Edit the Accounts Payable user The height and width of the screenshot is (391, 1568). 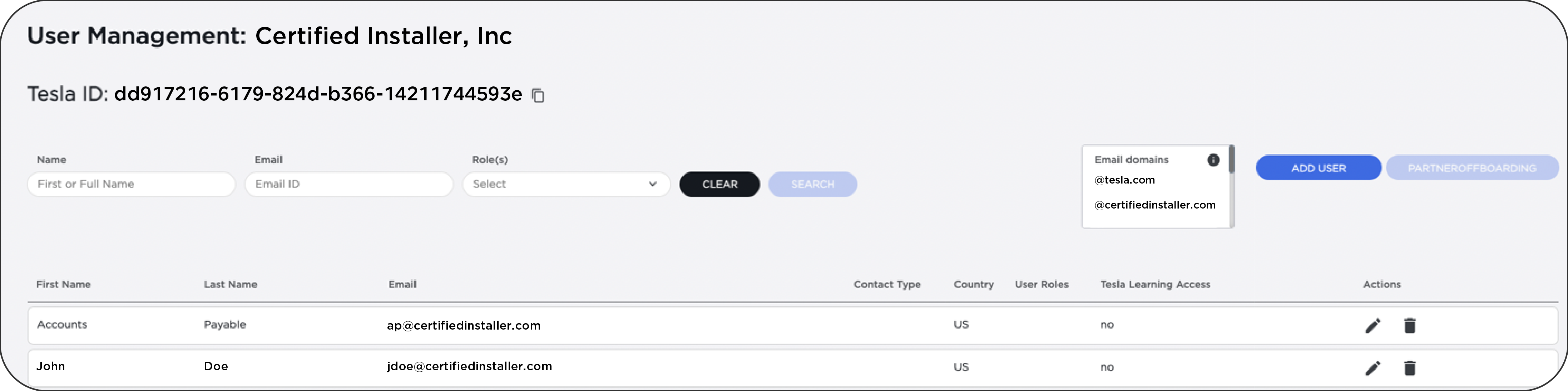1372,325
